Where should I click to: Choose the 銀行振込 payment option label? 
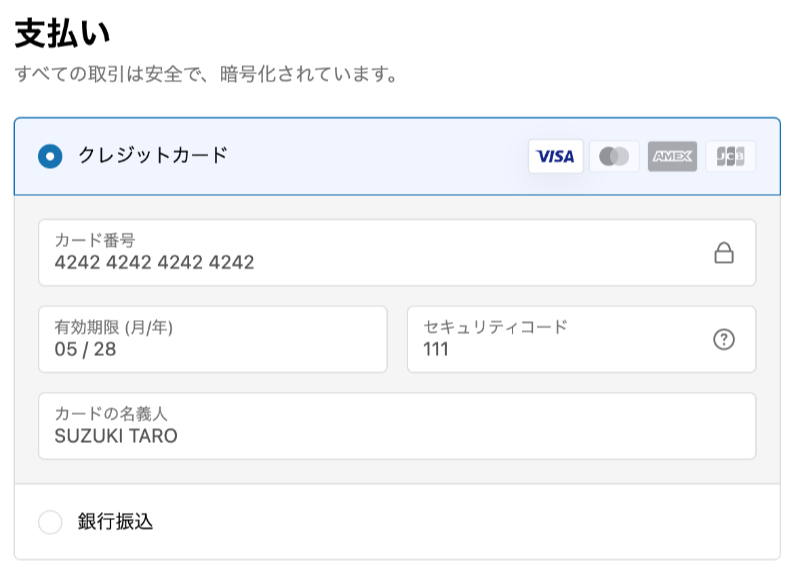point(115,522)
